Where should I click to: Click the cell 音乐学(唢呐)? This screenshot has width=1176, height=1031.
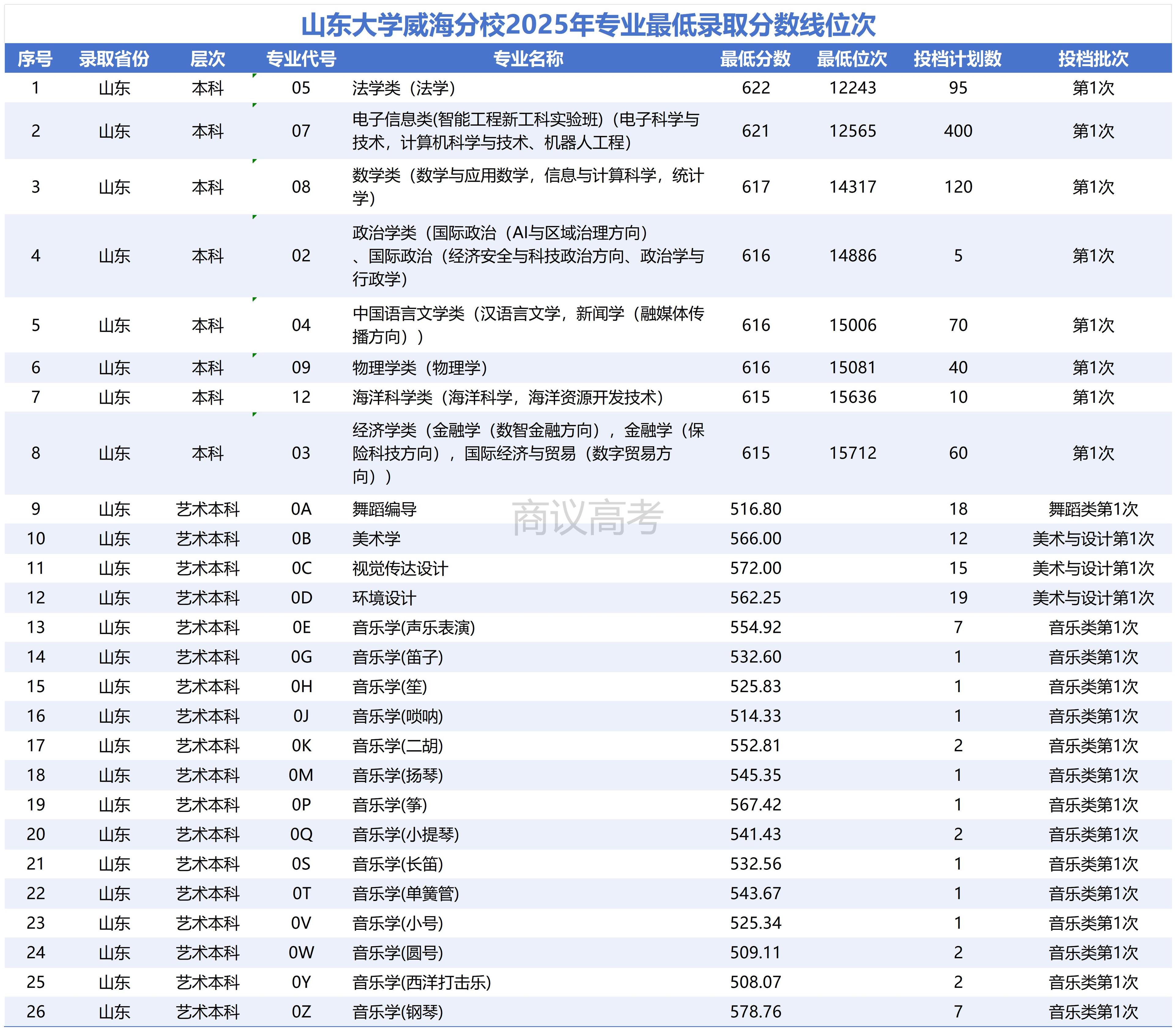tap(398, 717)
